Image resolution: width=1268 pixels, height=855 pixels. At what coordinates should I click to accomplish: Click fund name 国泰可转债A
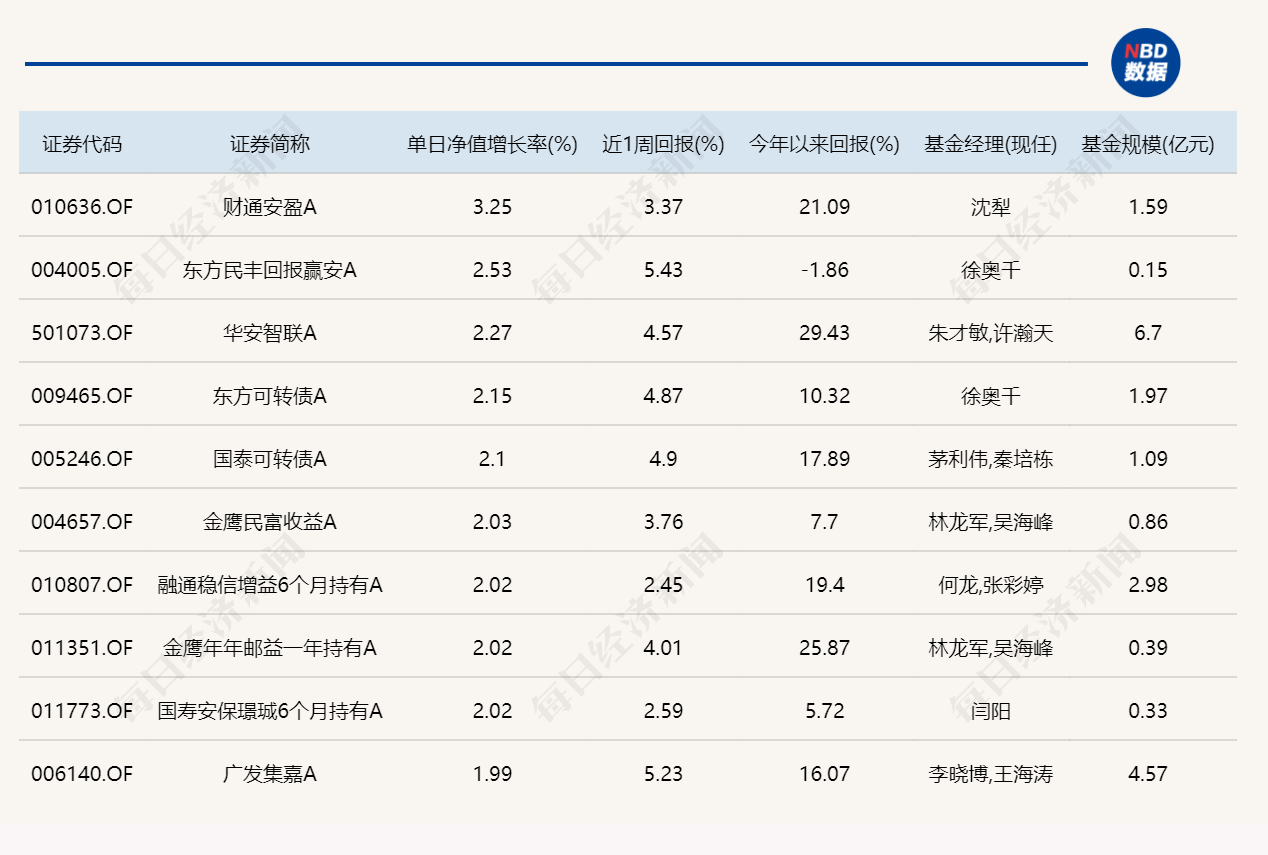(270, 459)
